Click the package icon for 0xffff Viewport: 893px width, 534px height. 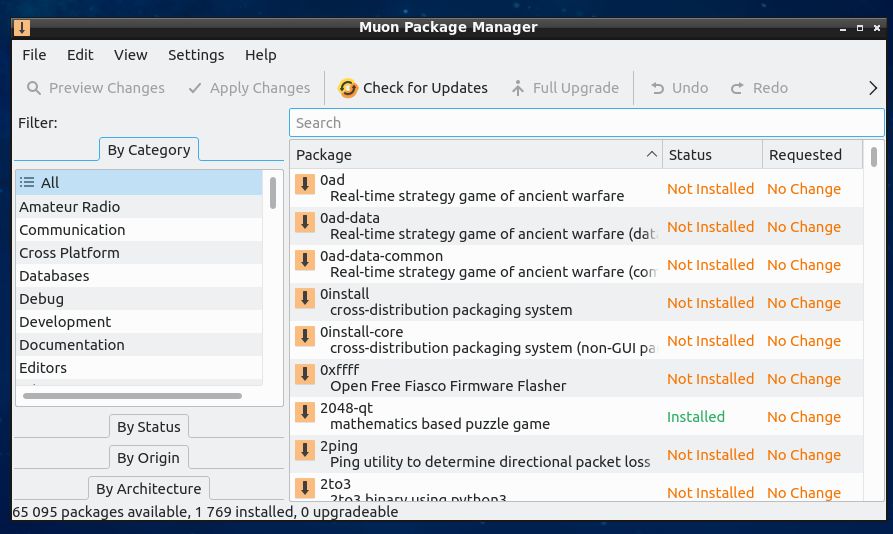(x=305, y=375)
